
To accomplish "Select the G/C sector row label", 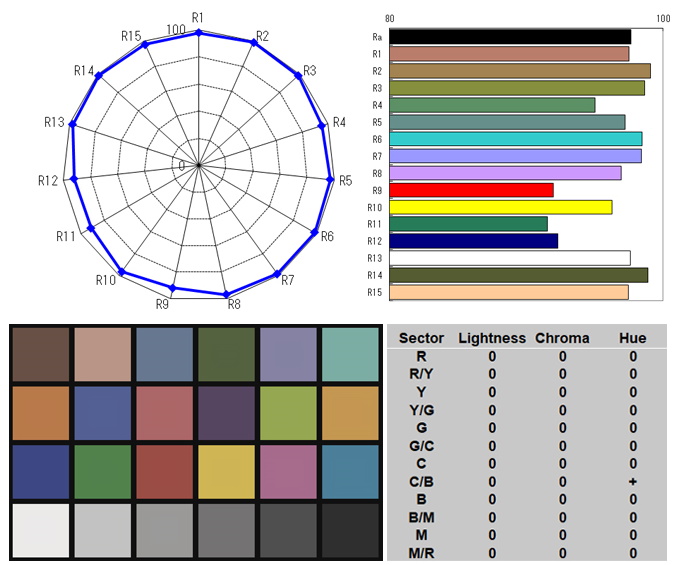I will pyautogui.click(x=421, y=446).
